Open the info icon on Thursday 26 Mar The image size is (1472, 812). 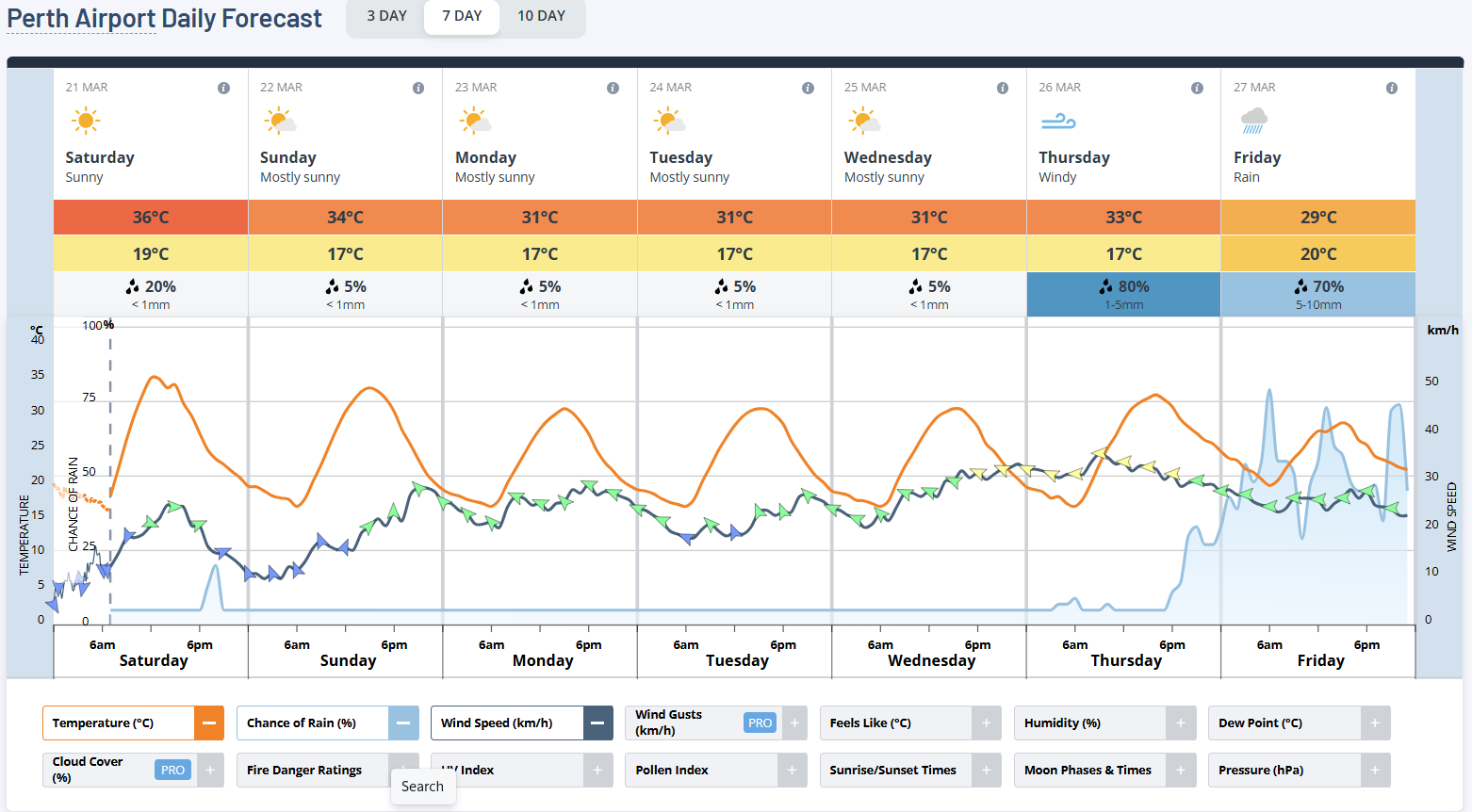click(x=1197, y=88)
